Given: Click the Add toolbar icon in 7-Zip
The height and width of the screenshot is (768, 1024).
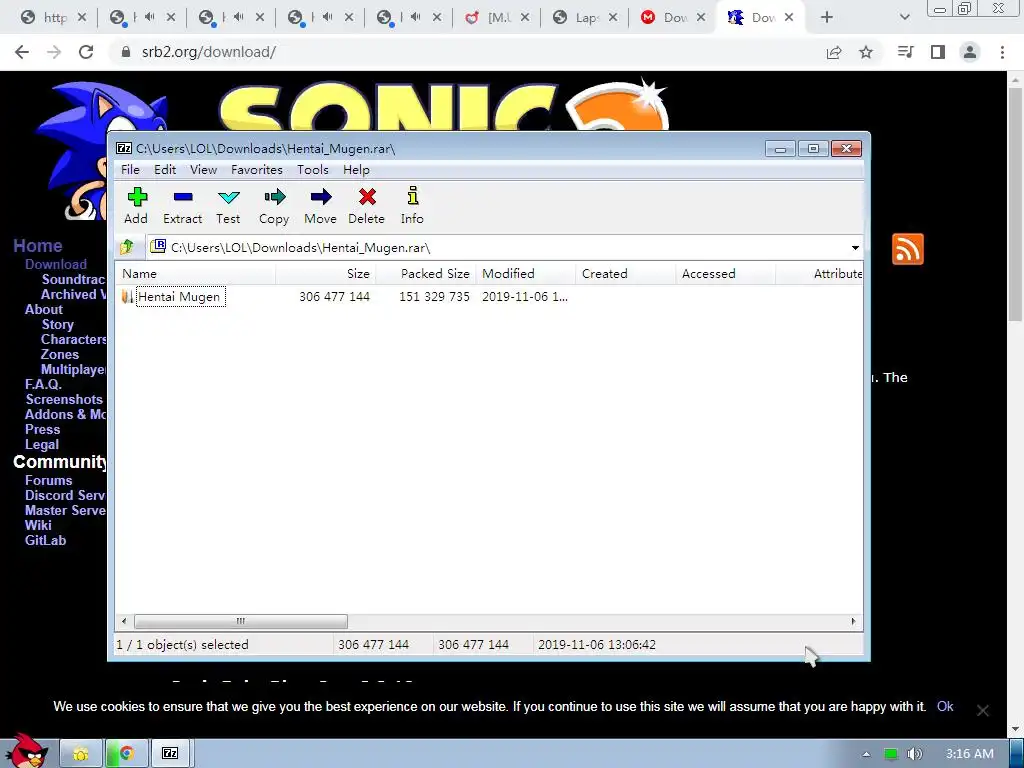Looking at the screenshot, I should pyautogui.click(x=136, y=206).
